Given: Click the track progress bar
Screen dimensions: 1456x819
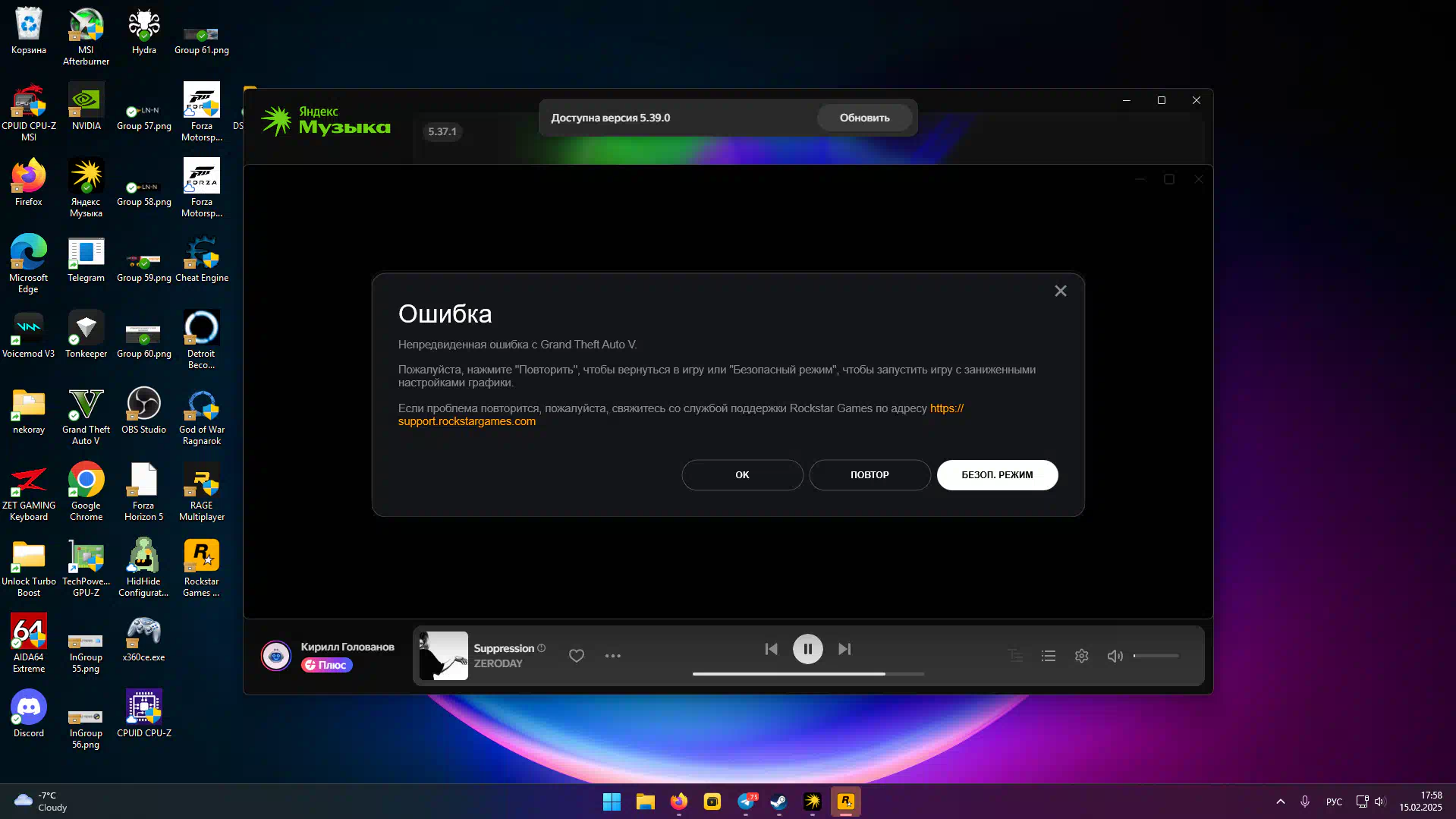Looking at the screenshot, I should click(807, 674).
